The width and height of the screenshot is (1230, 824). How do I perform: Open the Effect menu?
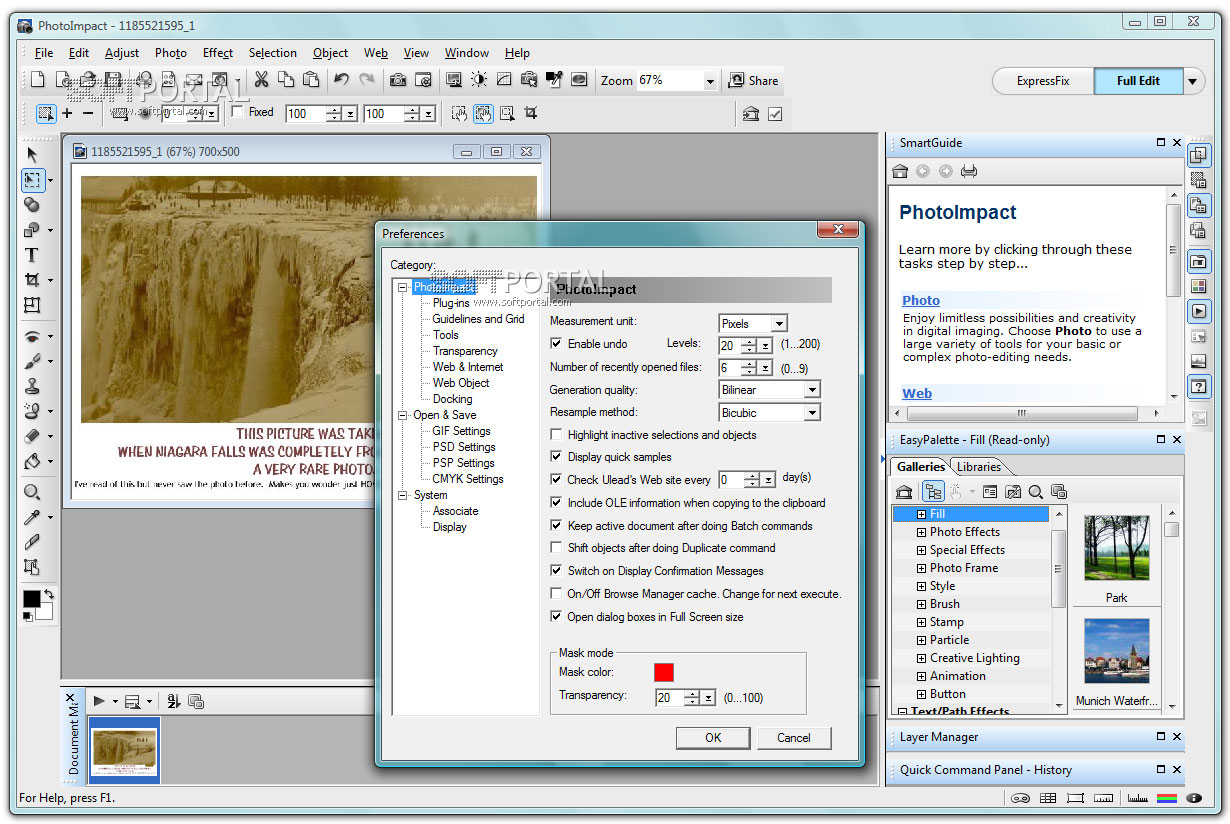click(217, 53)
